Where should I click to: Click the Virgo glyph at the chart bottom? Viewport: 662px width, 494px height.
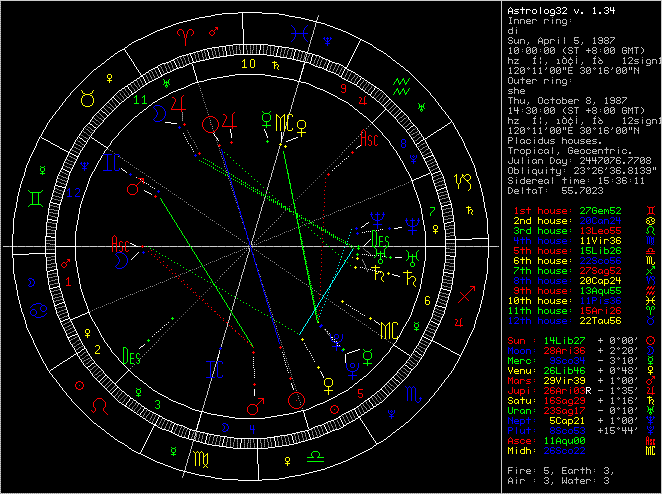[x=201, y=459]
